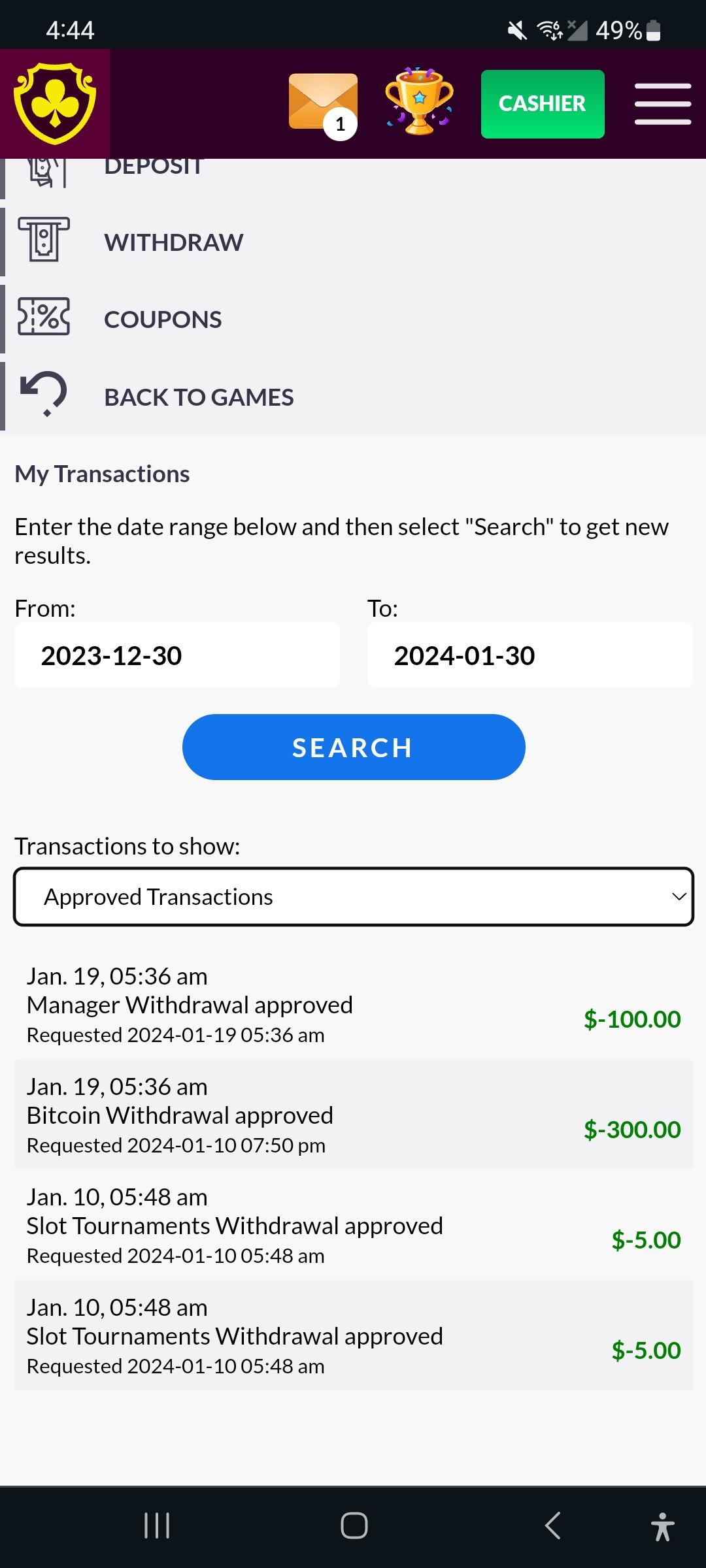
Task: Open the hamburger menu
Action: coord(662,104)
